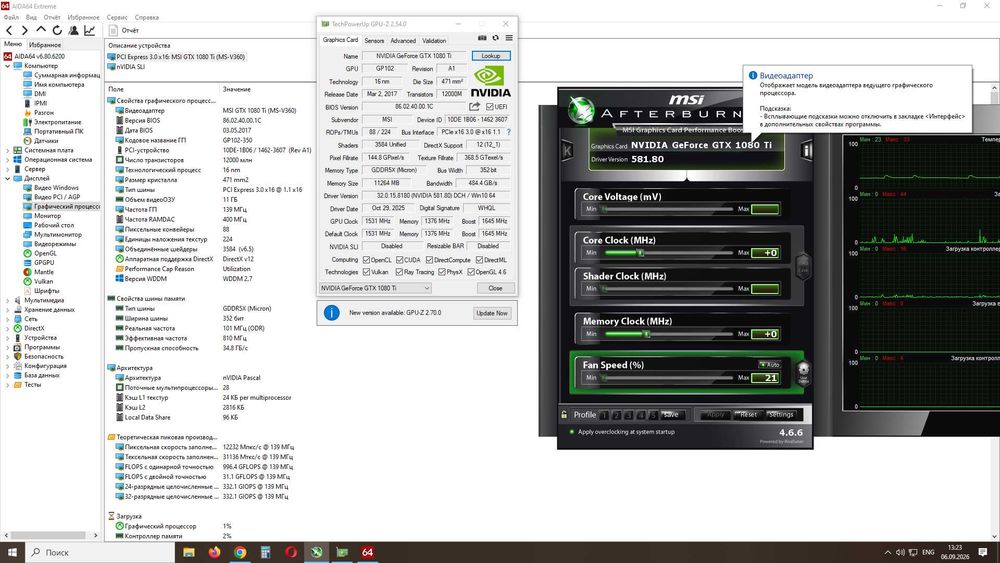Click Afterburner user define fan icon
1000x563 pixels.
point(804,371)
